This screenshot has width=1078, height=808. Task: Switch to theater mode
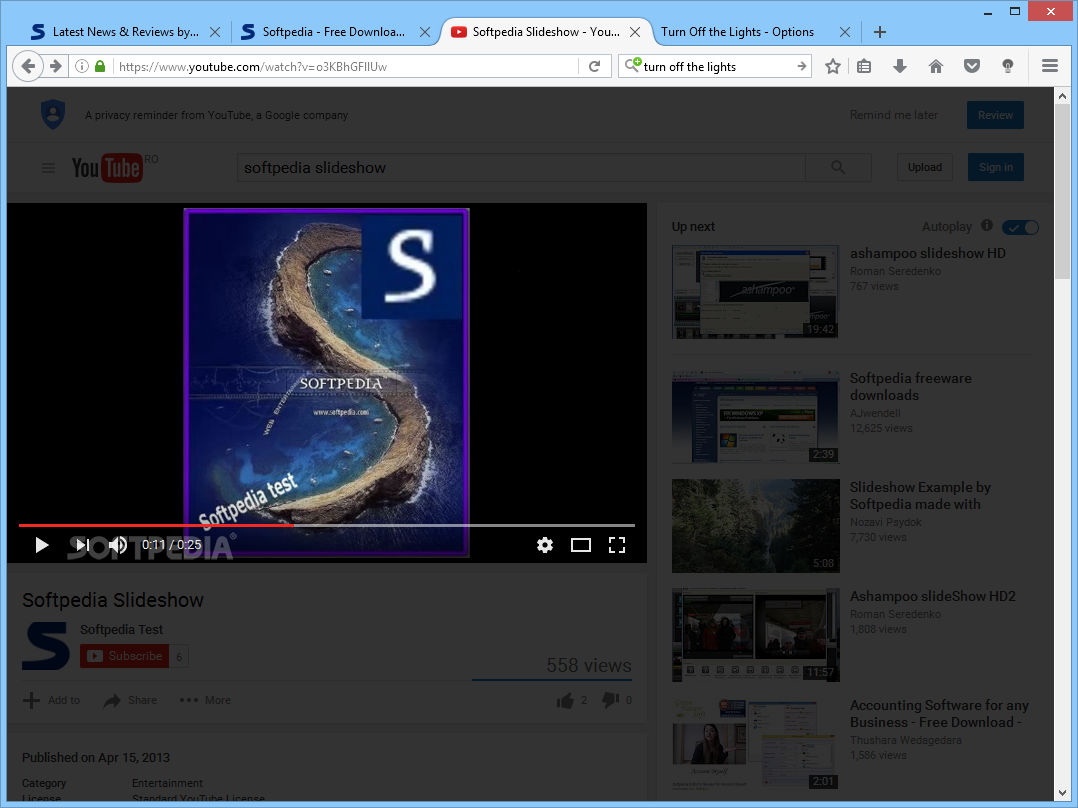581,545
